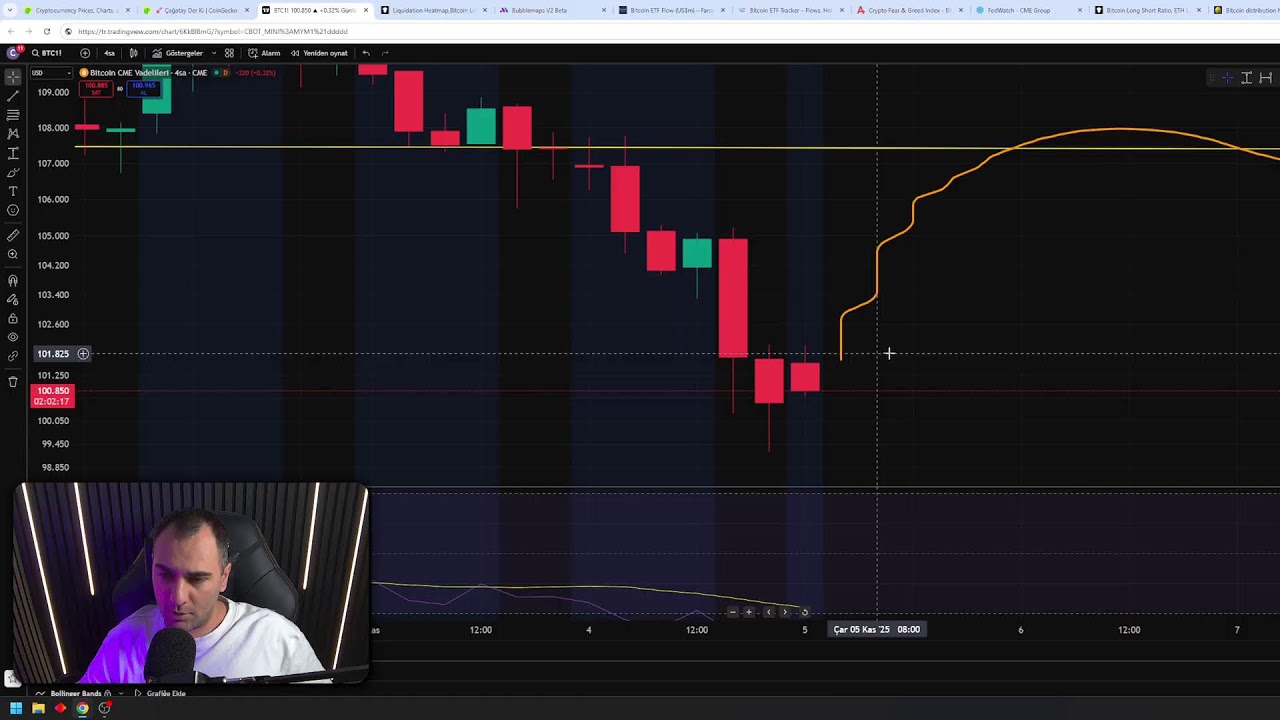Toggle stay-in-drawing-mode pencil lock
Image resolution: width=1280 pixels, height=720 pixels.
point(13,300)
